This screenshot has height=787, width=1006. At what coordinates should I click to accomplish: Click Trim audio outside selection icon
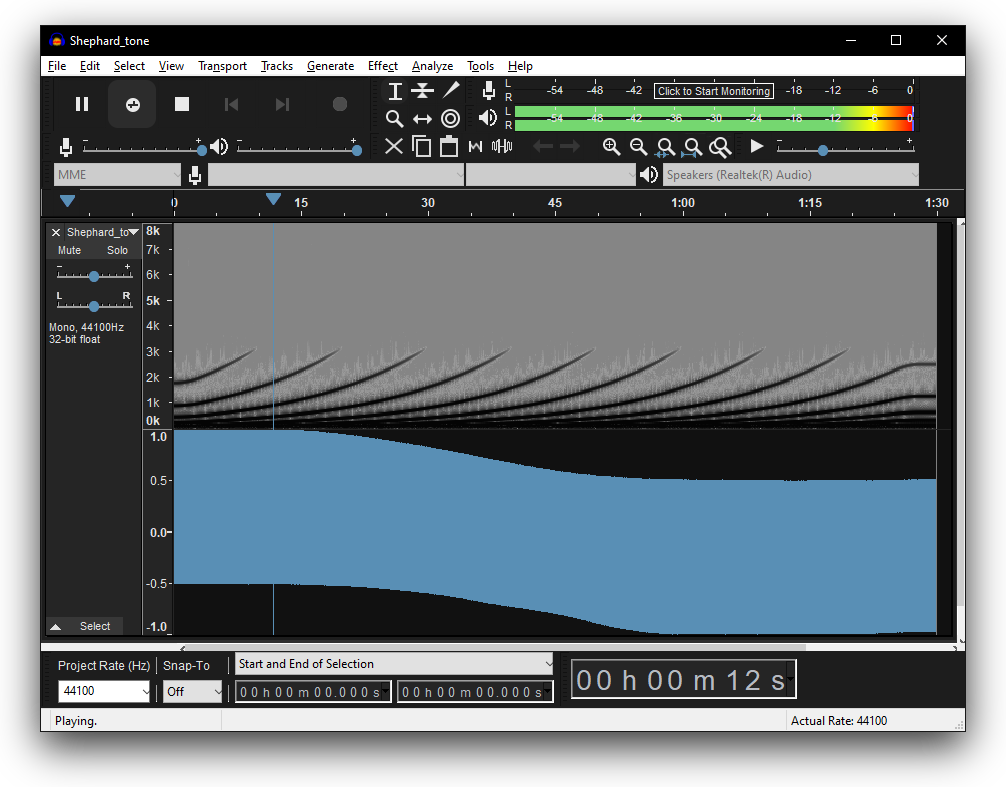pos(475,147)
